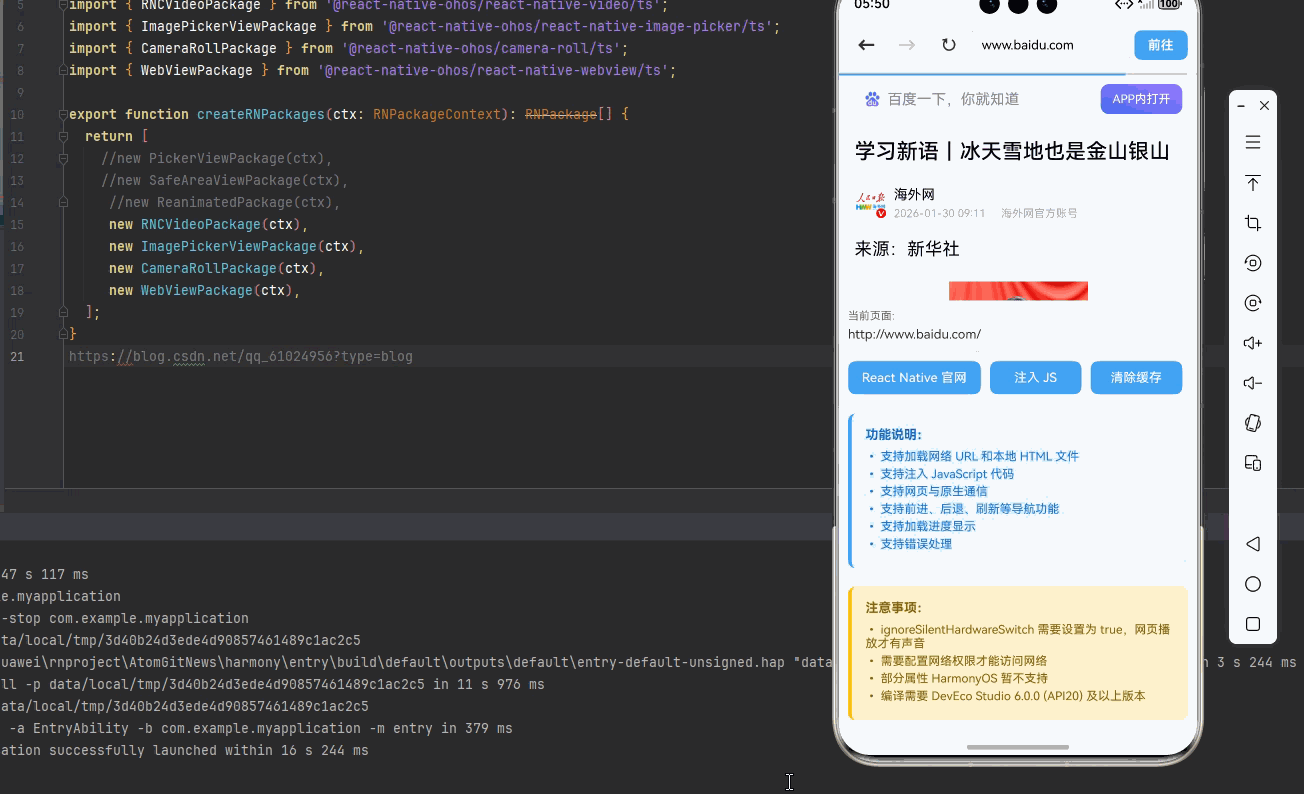Screen dimensions: 1304x794
Task: Click line number 14 in the gutter
Action: 17,202
